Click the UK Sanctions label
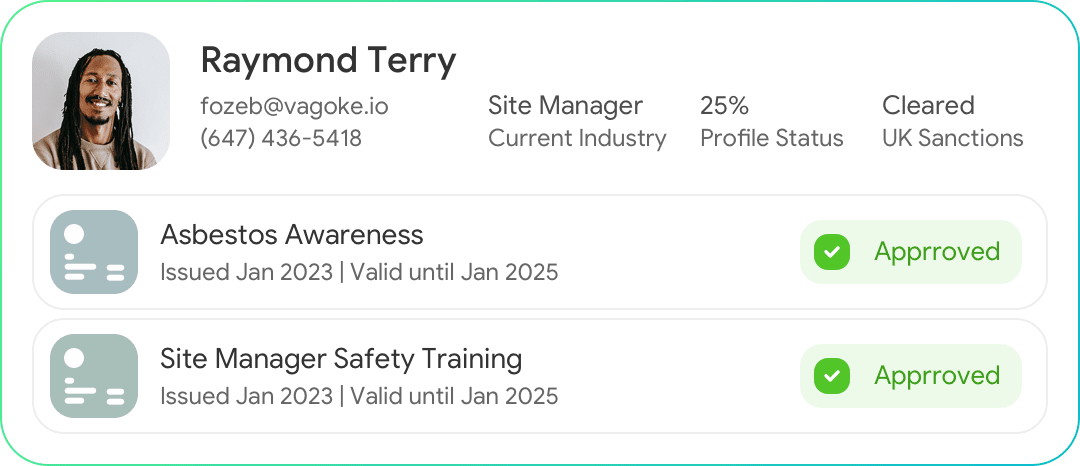This screenshot has height=466, width=1080. (x=952, y=138)
